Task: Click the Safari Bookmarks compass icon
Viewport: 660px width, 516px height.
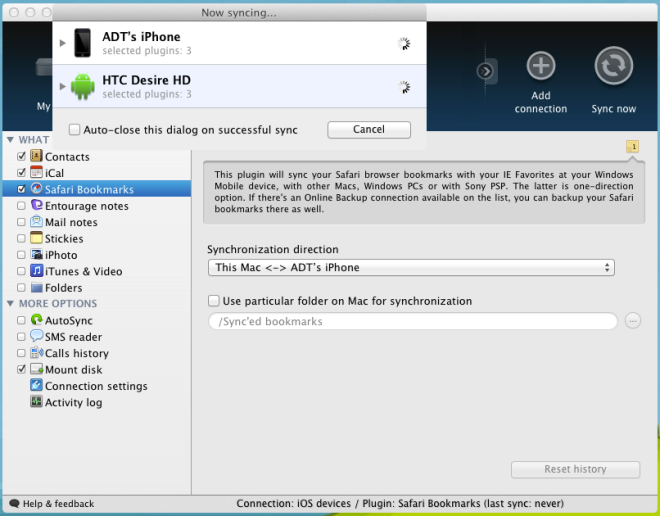Action: click(x=36, y=189)
